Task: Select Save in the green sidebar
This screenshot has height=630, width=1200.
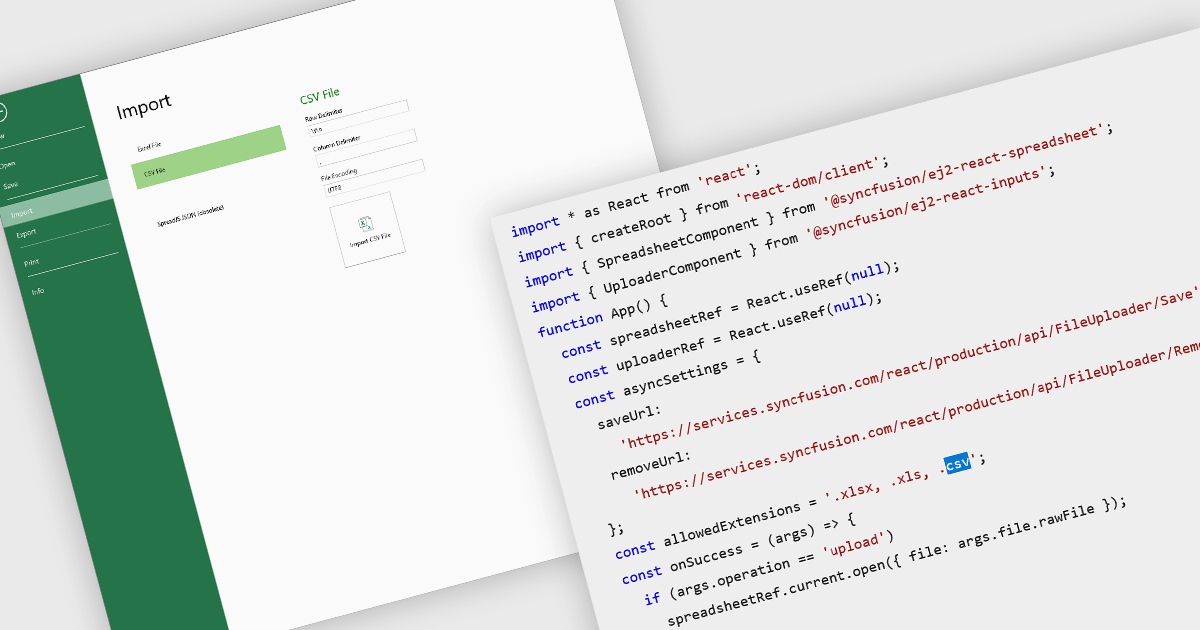Action: [10, 186]
